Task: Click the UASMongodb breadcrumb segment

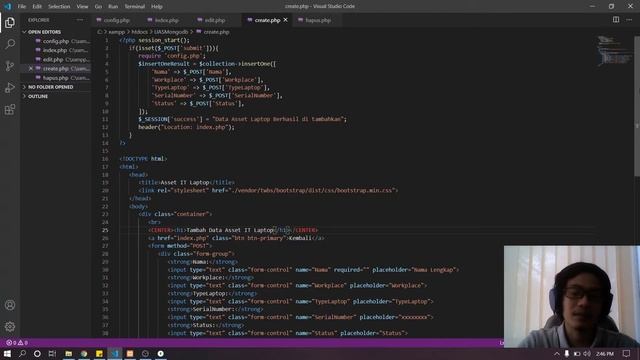Action: [171, 32]
